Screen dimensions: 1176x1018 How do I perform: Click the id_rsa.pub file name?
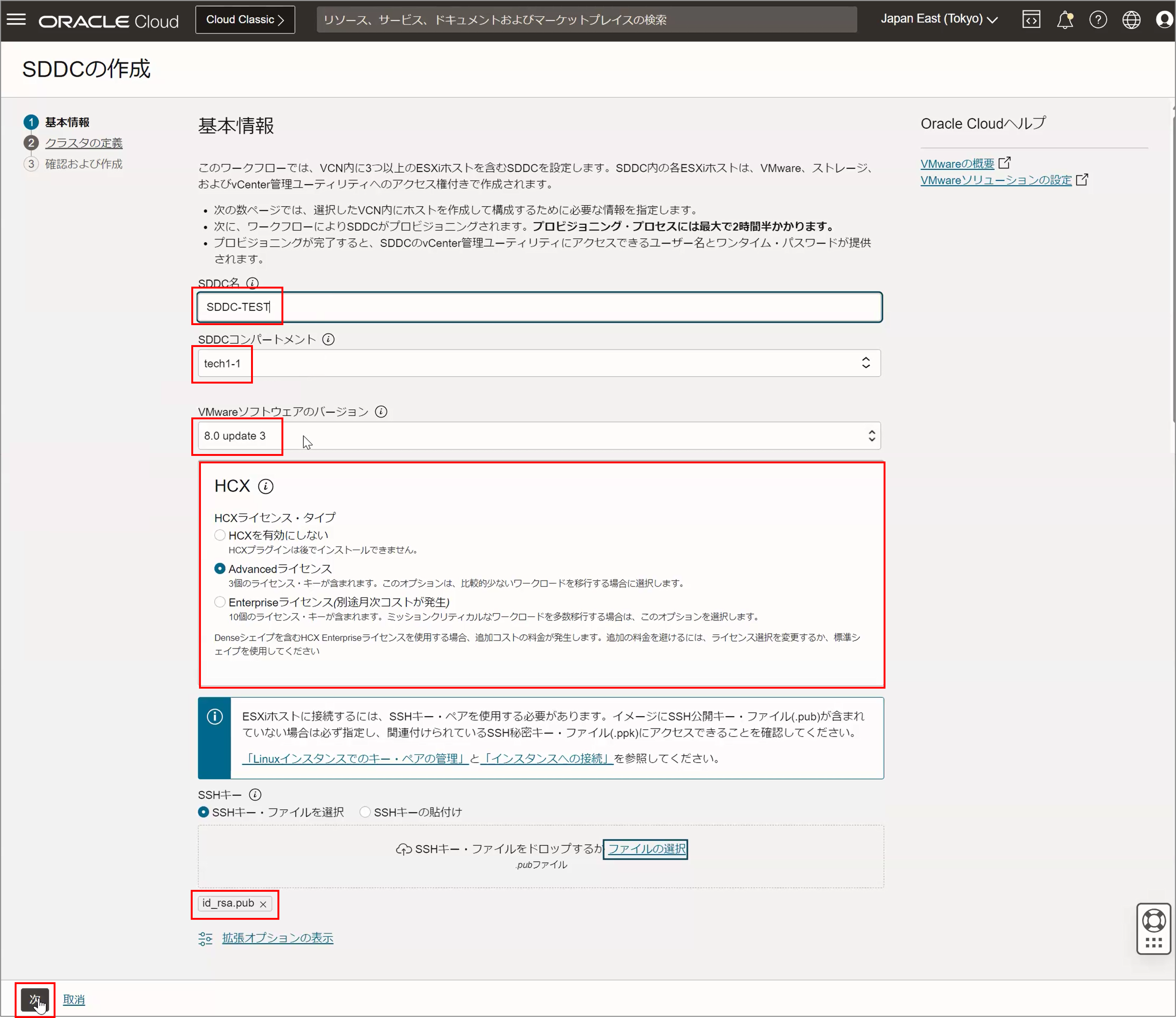(x=228, y=903)
